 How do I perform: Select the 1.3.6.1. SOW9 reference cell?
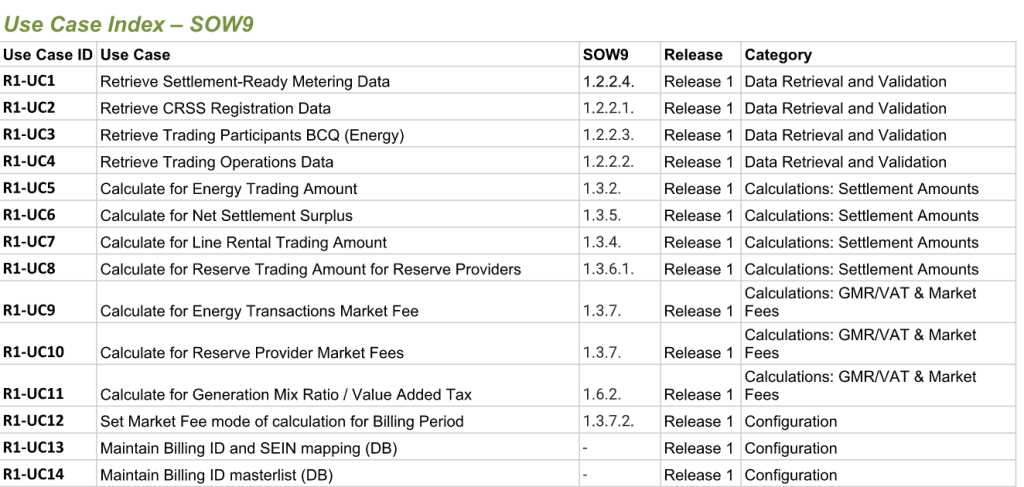pos(609,270)
